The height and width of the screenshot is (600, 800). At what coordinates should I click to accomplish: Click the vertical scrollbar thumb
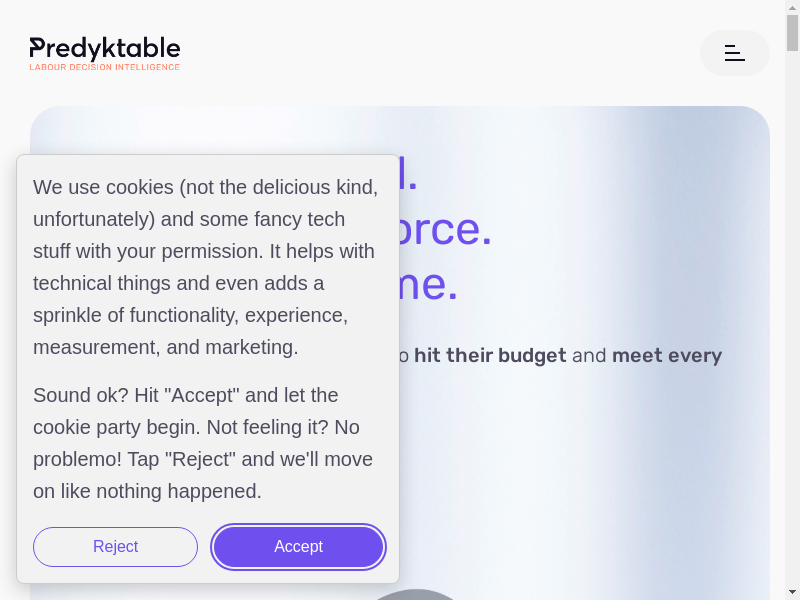point(792,33)
